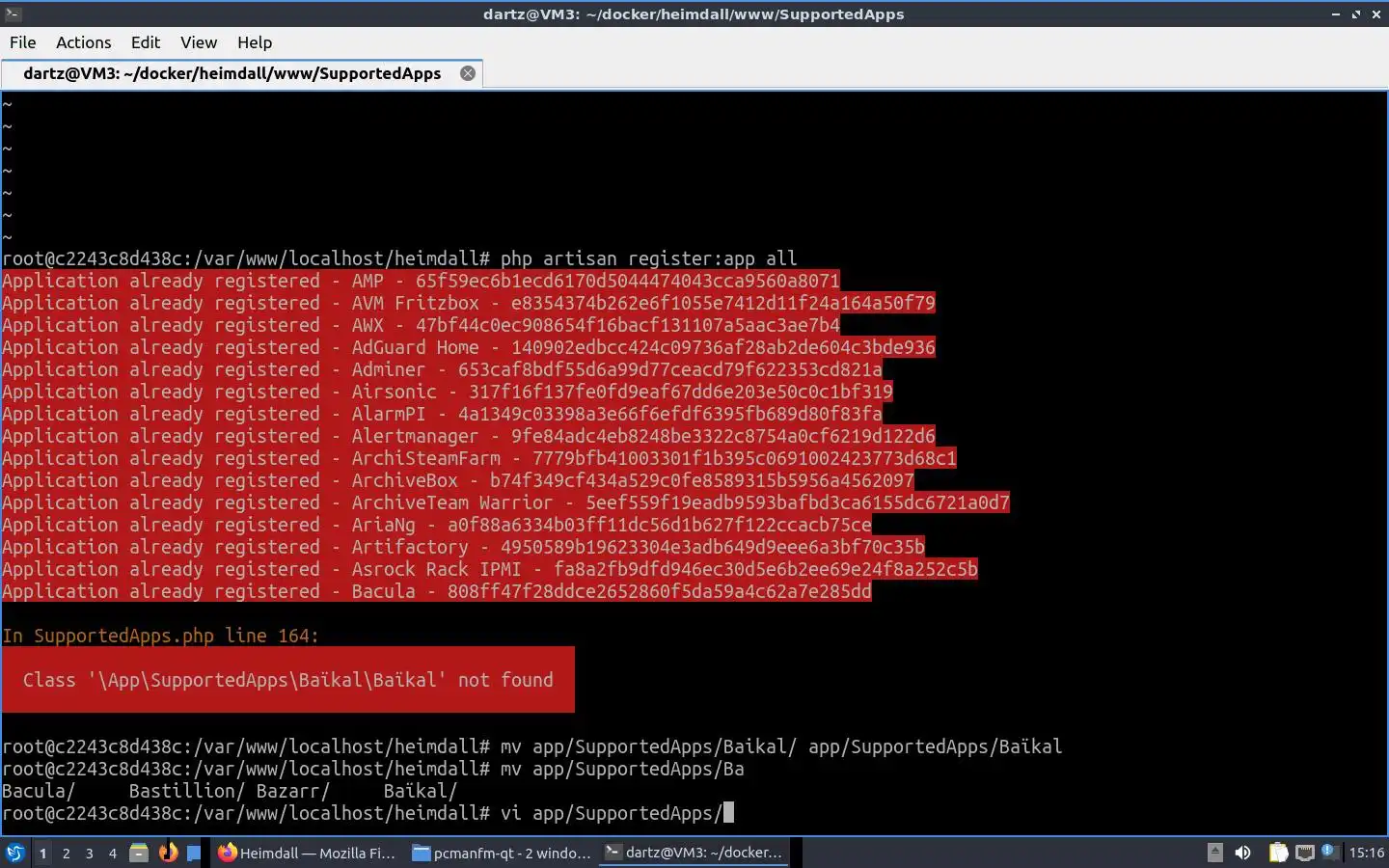Switch to Heimdall Mozilla Firefox window

pyautogui.click(x=307, y=853)
